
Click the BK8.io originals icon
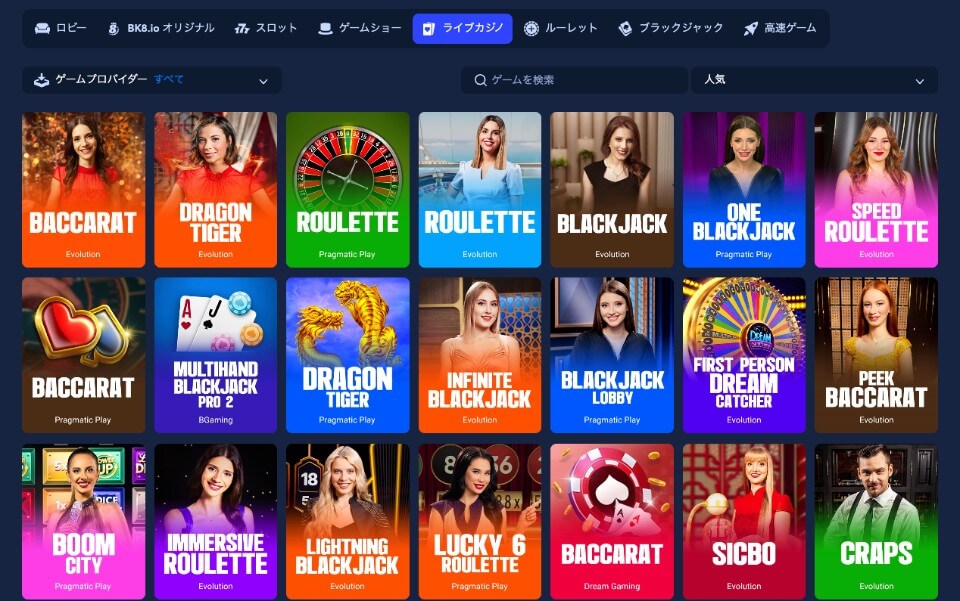coord(113,28)
